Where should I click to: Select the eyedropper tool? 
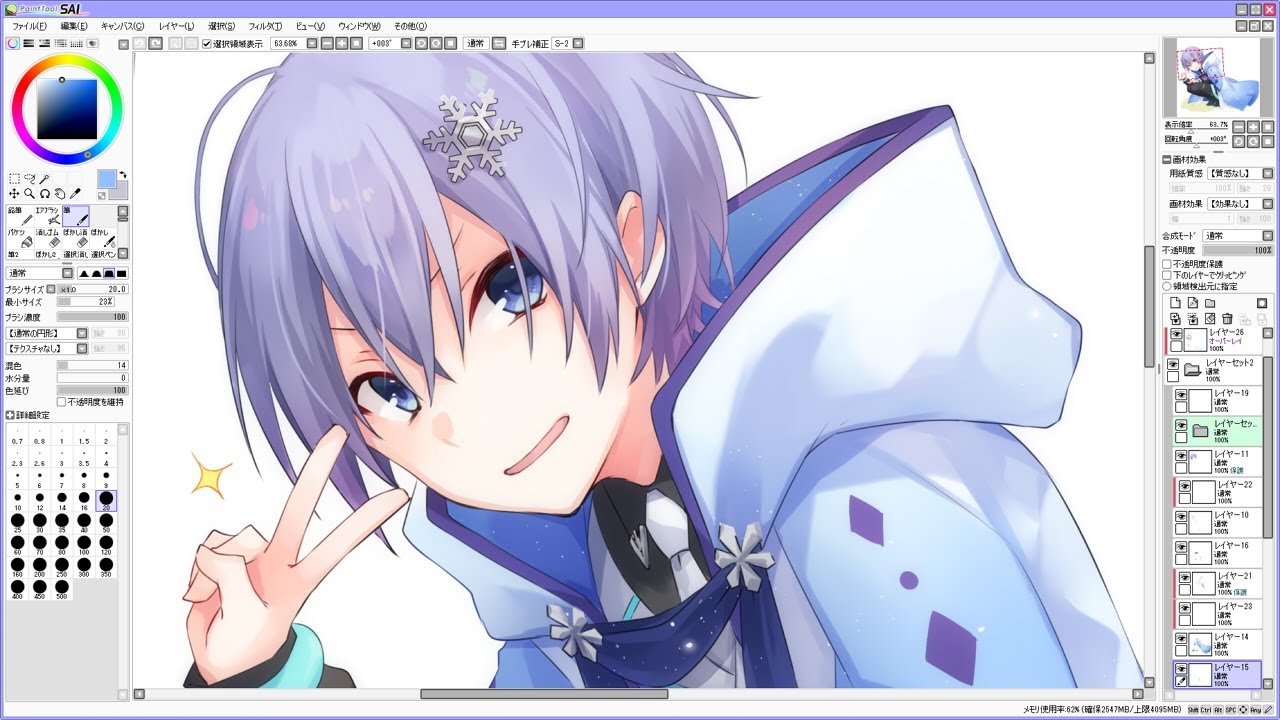74,193
